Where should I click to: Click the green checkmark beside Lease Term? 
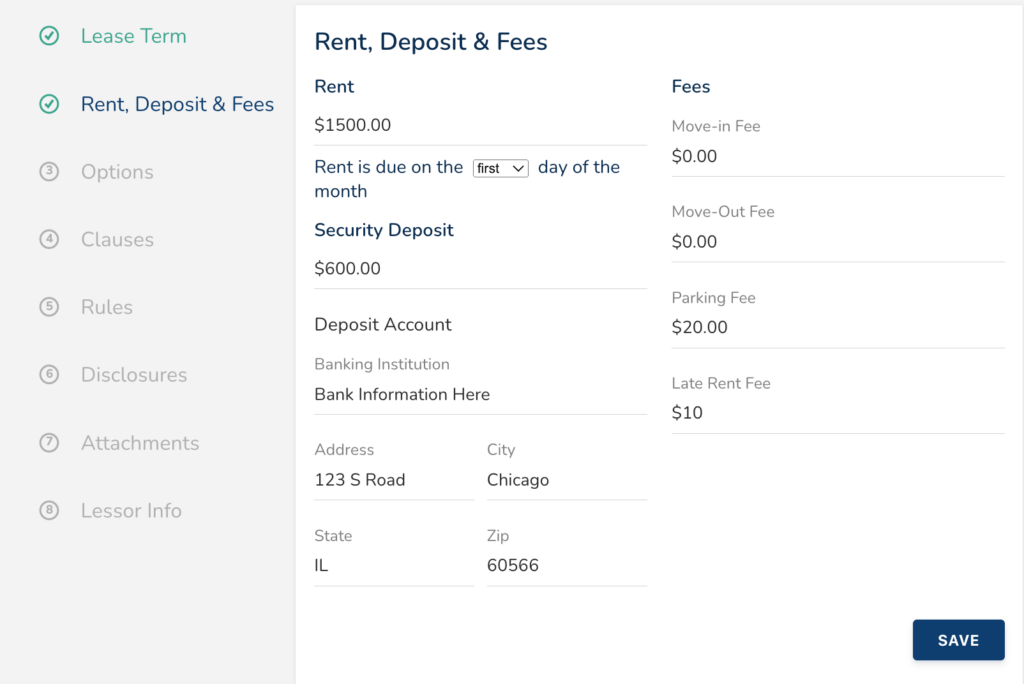(x=49, y=36)
